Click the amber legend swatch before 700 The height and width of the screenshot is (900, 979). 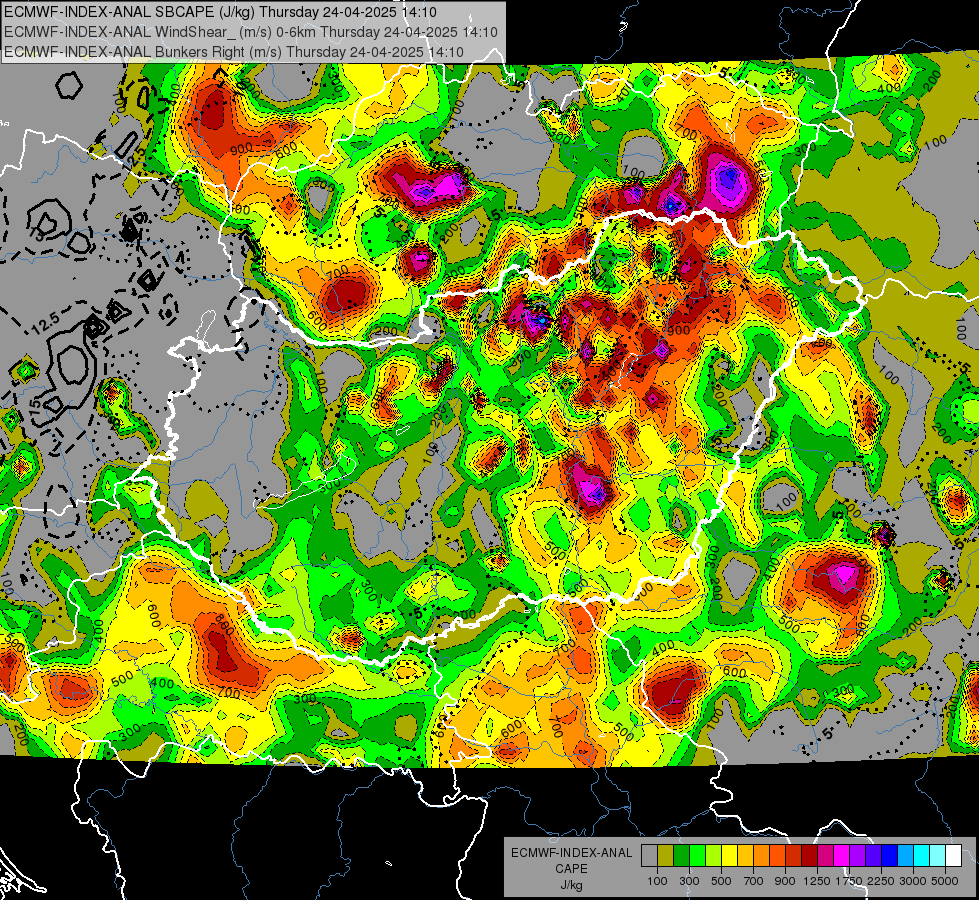pos(746,856)
